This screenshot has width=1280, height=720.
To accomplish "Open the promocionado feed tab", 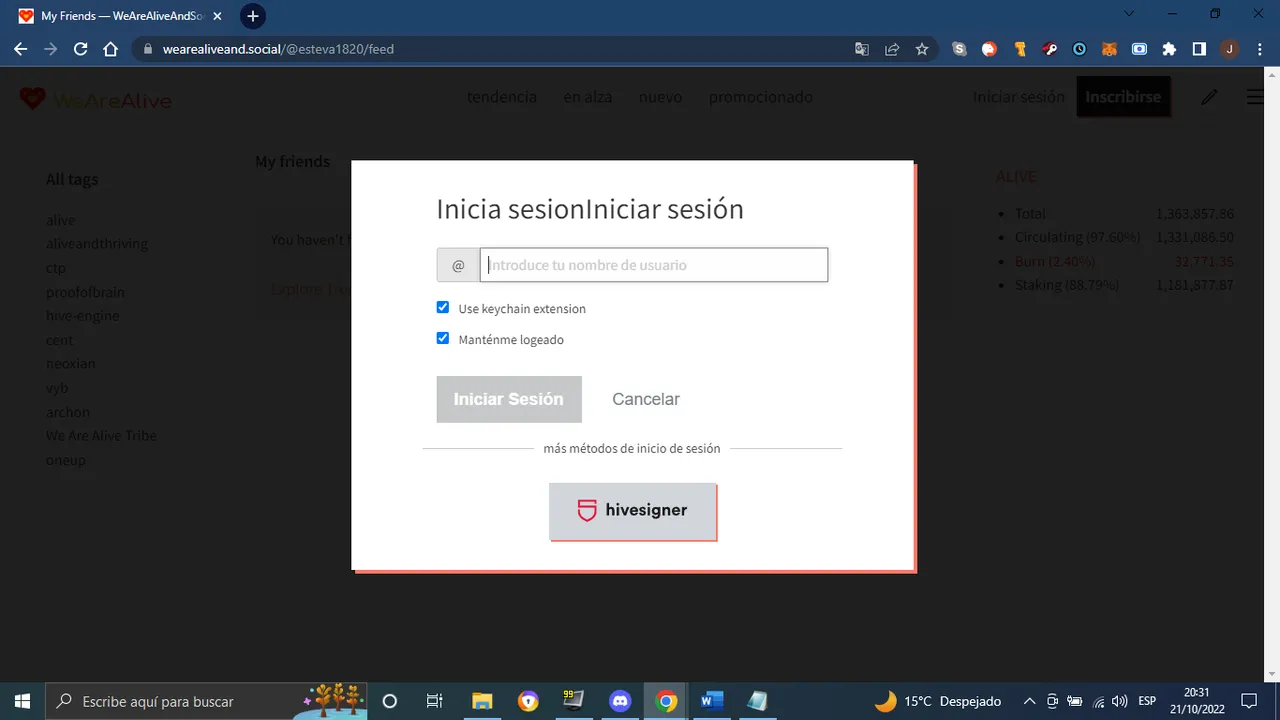I will click(761, 97).
